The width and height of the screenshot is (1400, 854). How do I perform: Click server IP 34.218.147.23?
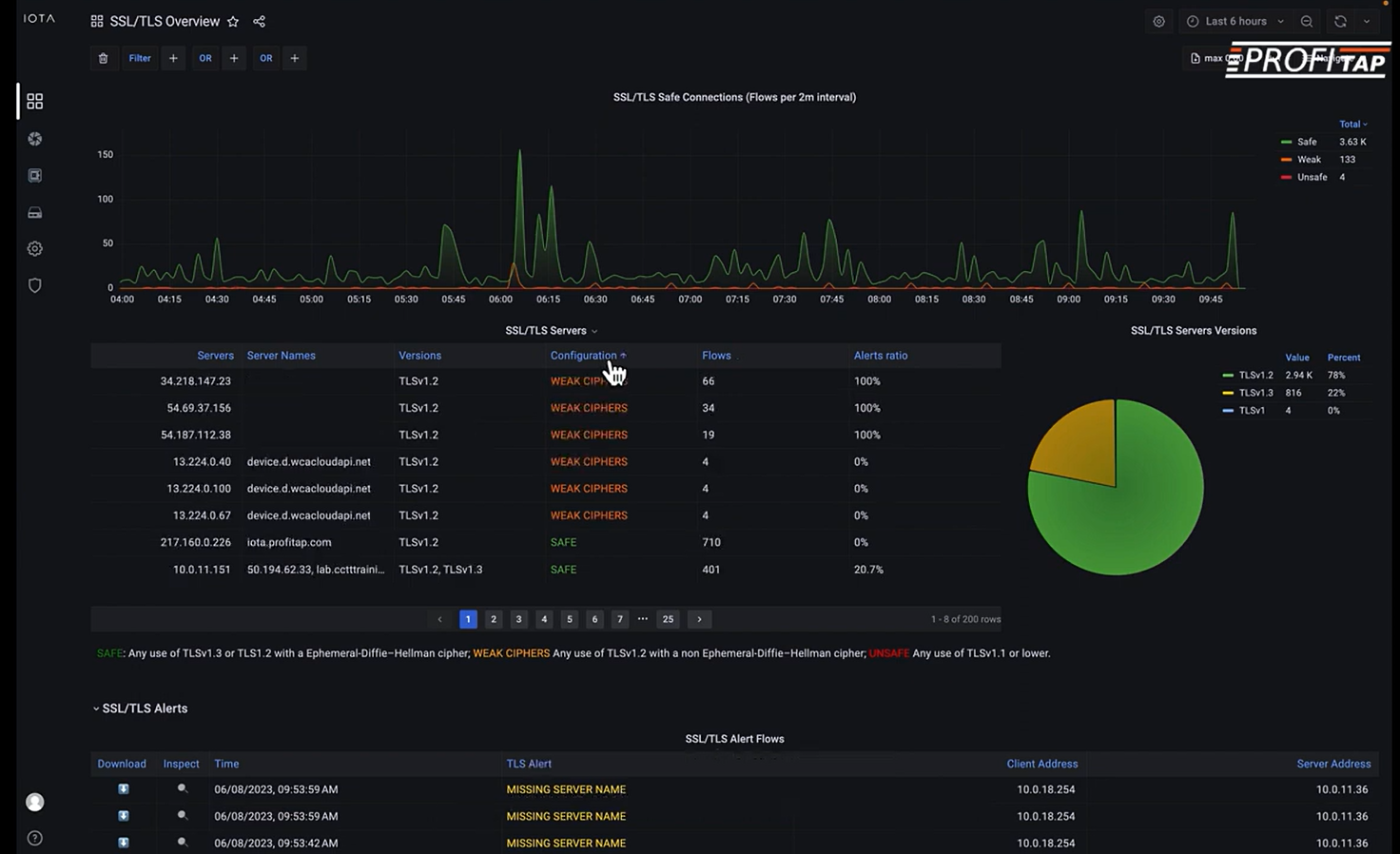(196, 381)
